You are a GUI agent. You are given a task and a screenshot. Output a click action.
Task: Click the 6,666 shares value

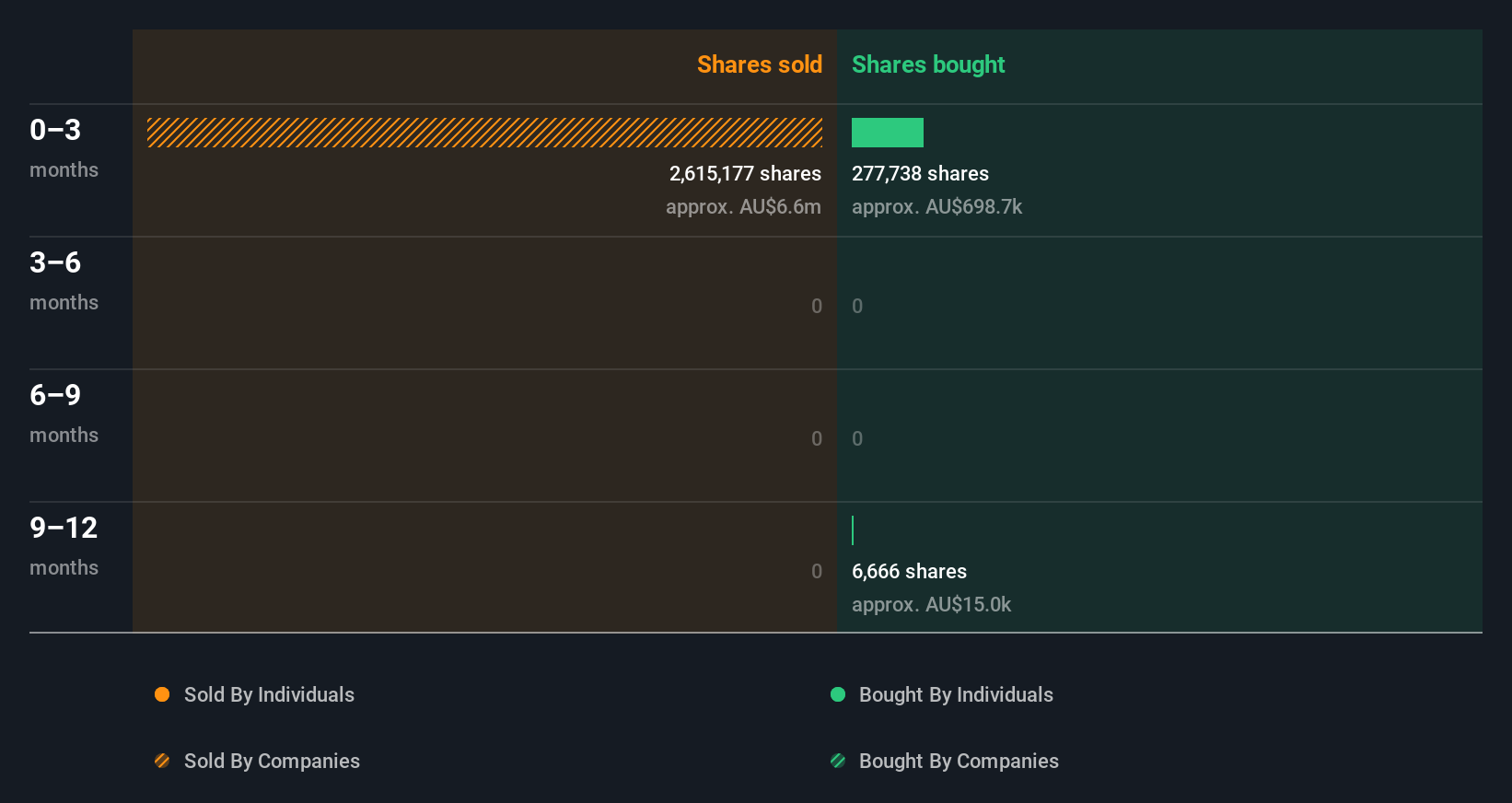coord(909,572)
